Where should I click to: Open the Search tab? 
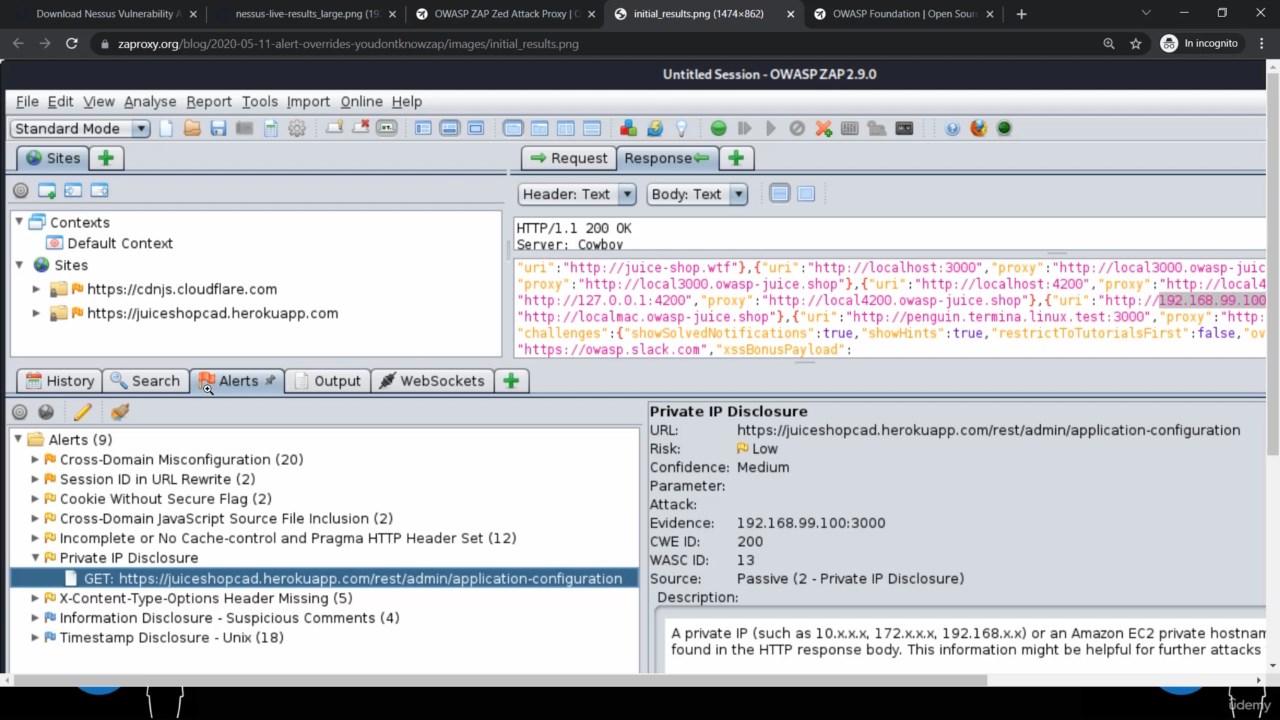(x=145, y=381)
